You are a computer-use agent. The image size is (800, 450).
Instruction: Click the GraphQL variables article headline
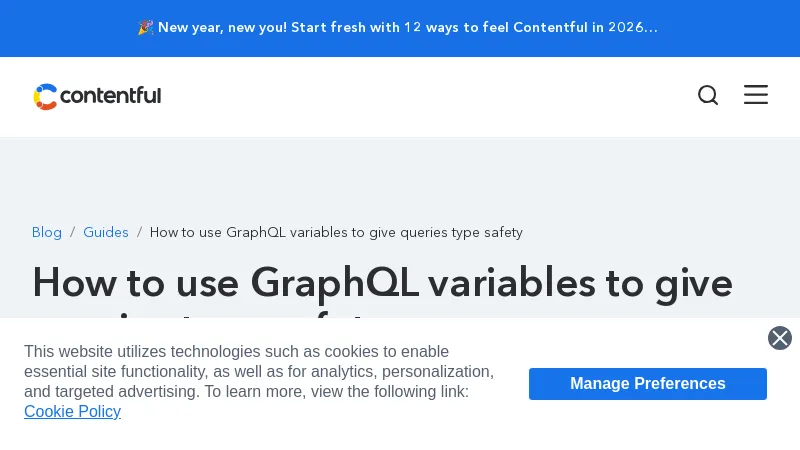click(382, 283)
